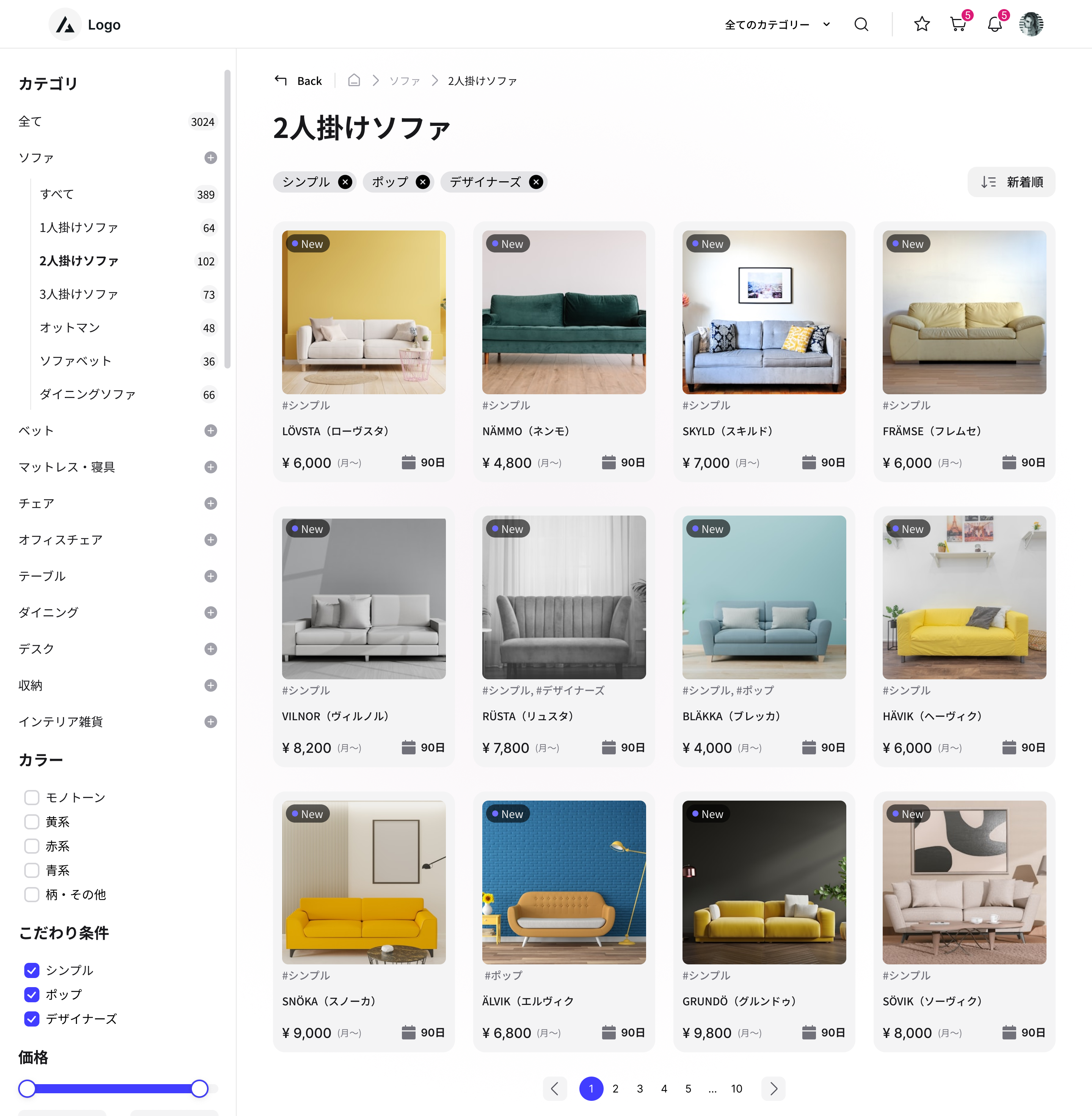
Task: Click the Back arrow icon
Action: click(x=281, y=80)
